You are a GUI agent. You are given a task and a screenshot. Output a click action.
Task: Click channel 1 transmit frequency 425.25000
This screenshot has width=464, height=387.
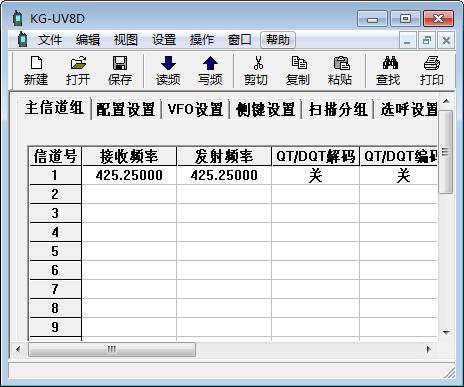click(x=224, y=175)
